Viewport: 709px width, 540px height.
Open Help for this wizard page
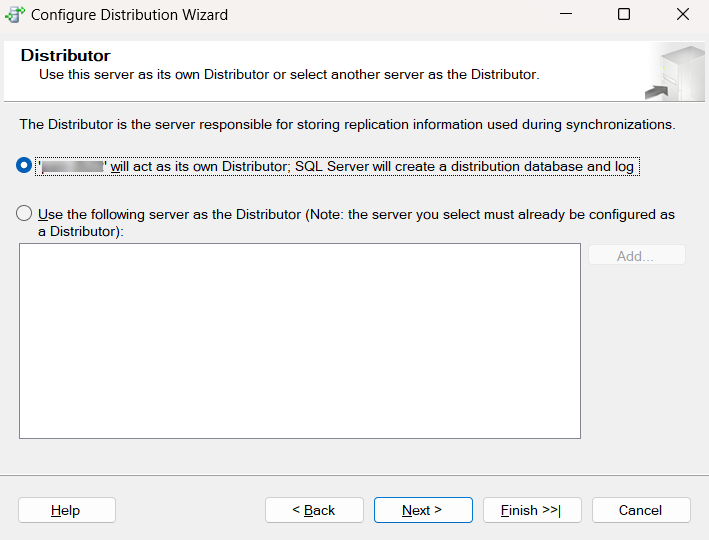tap(66, 510)
